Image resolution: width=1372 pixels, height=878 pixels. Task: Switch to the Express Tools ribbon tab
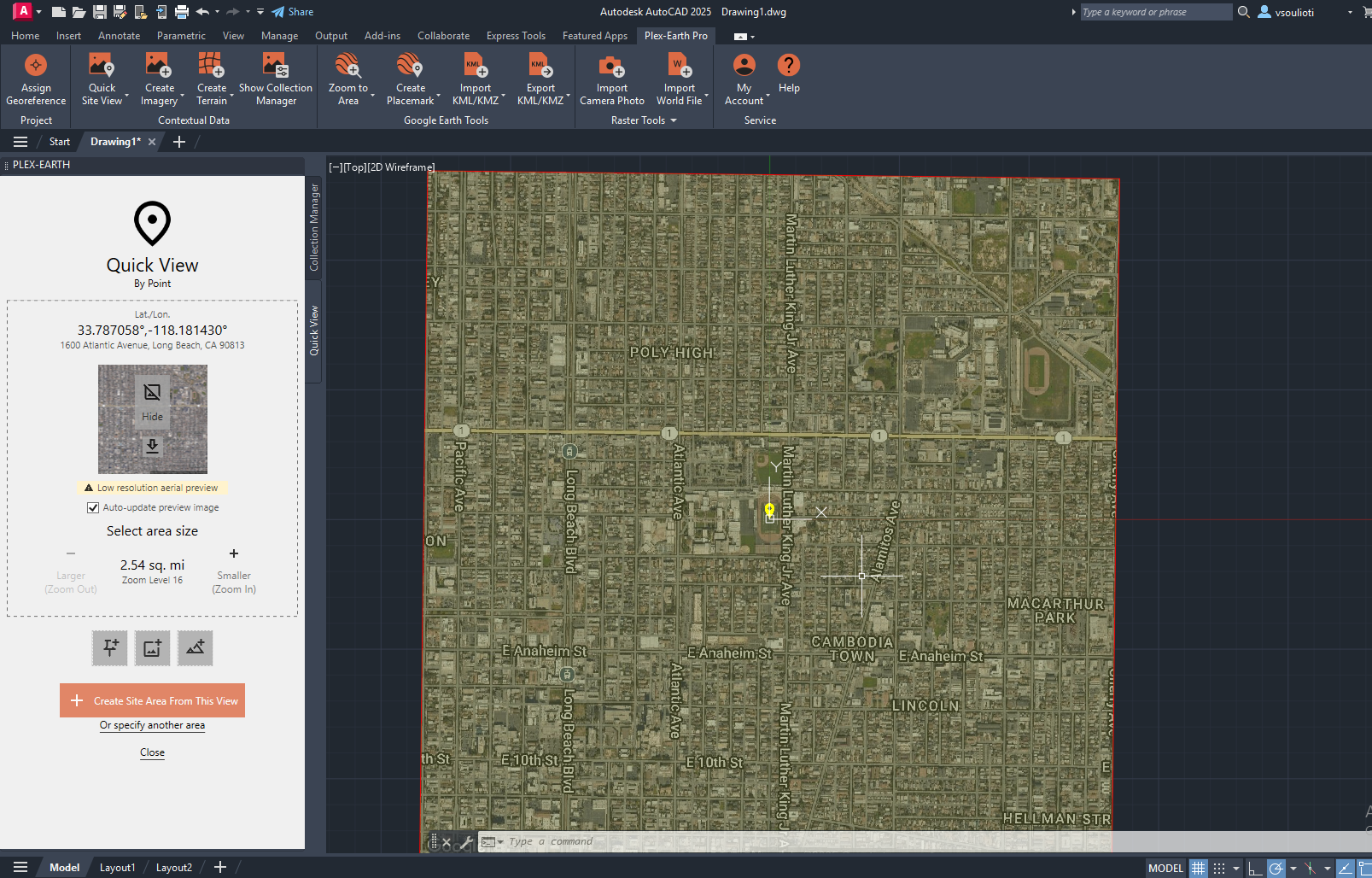point(516,36)
